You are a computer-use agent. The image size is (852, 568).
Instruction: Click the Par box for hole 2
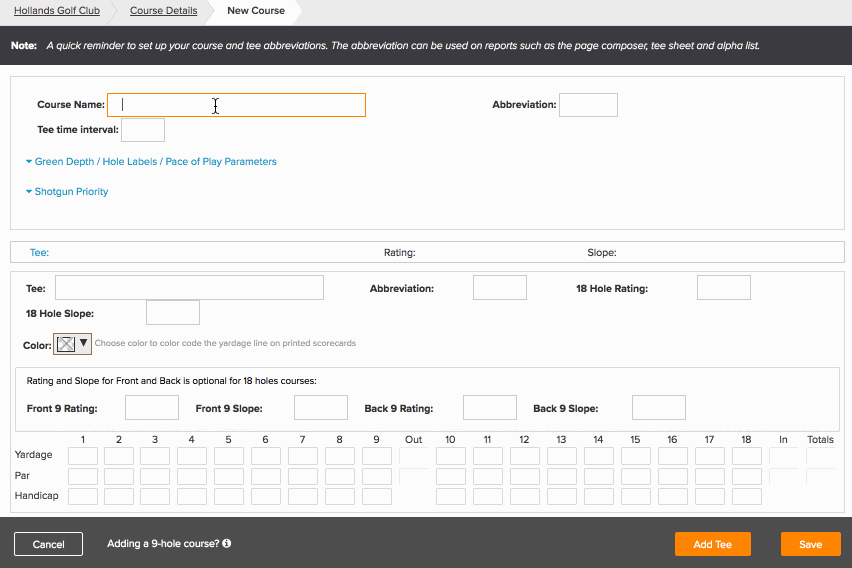coord(118,476)
